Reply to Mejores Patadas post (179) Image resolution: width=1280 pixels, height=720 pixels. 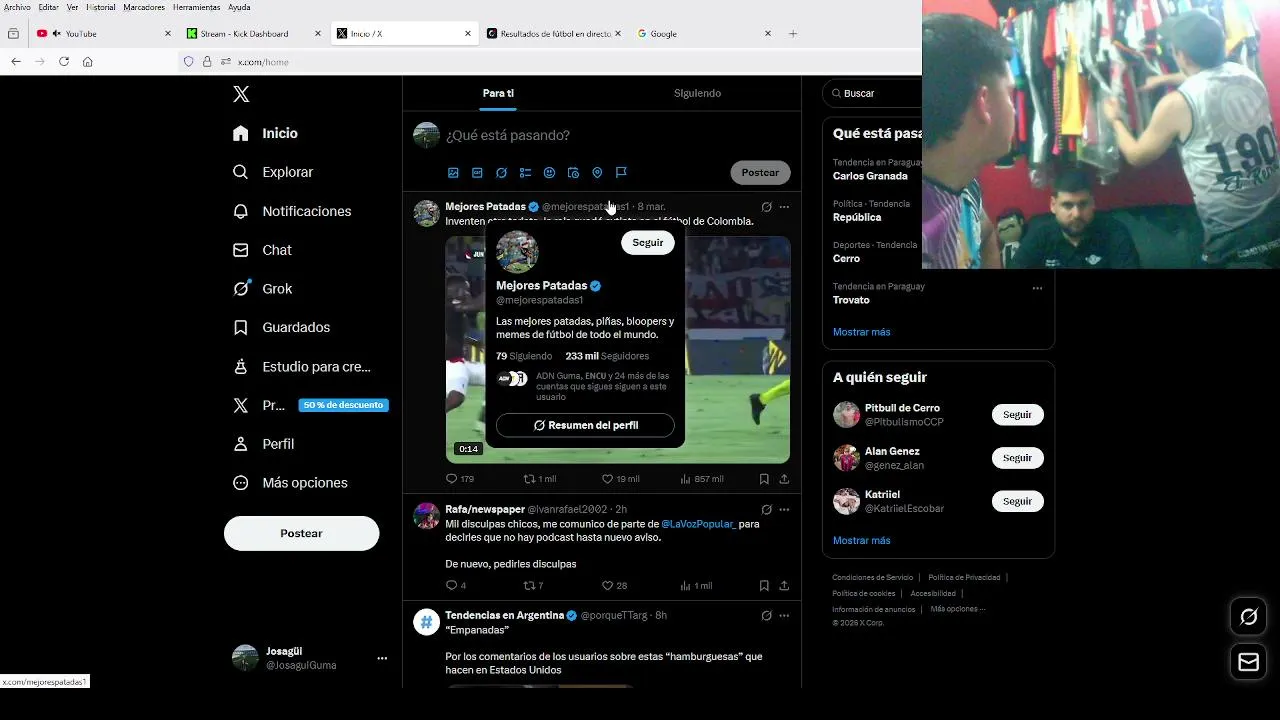tap(460, 479)
